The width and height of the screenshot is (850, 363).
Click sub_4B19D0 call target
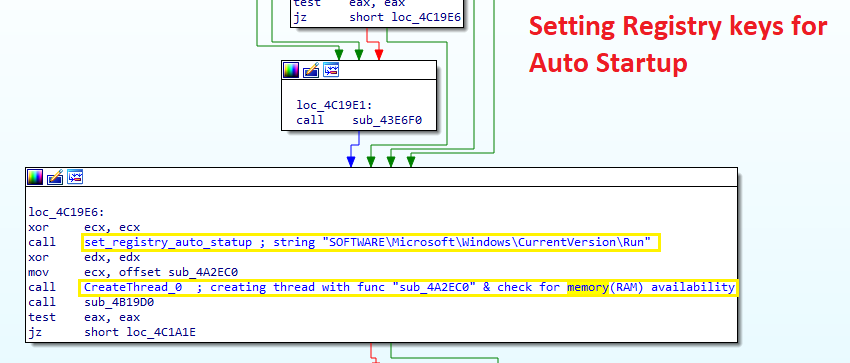pos(119,302)
